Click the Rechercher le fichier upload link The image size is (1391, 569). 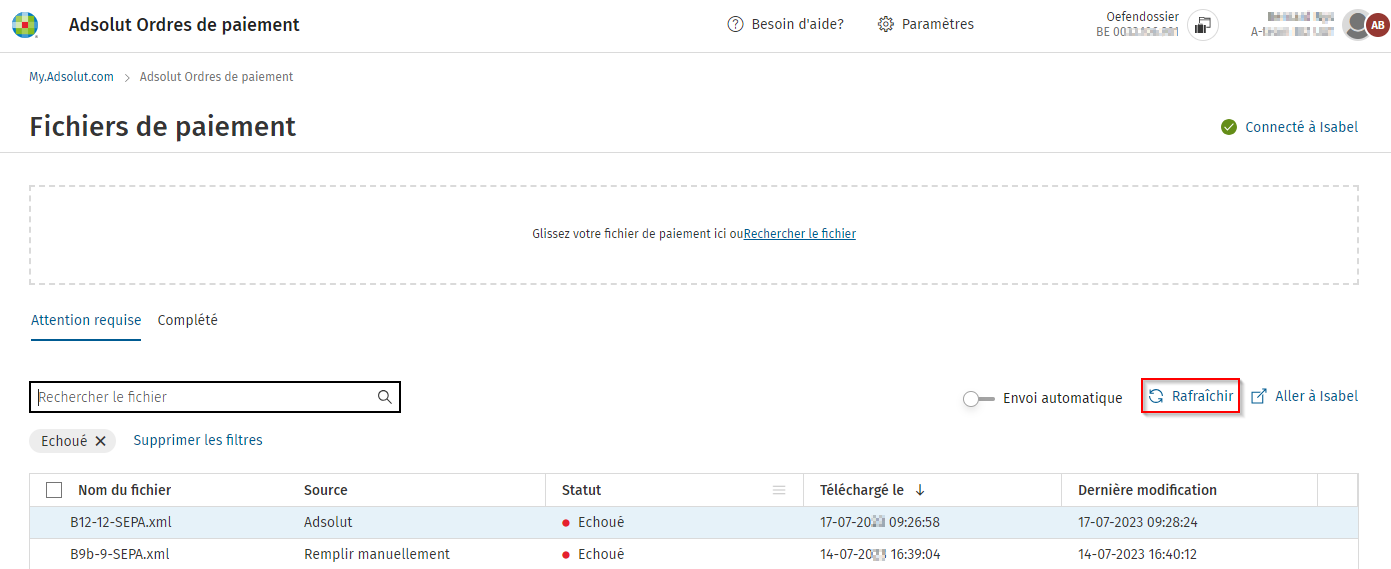(800, 234)
